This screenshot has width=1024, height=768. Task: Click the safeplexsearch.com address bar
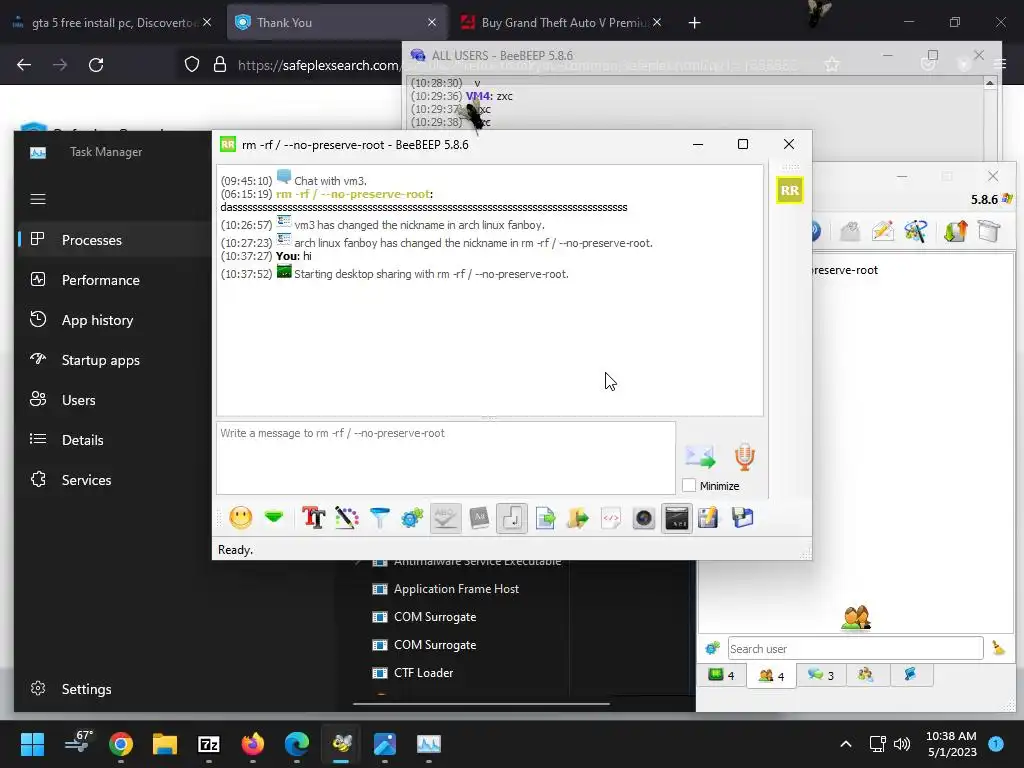point(318,65)
